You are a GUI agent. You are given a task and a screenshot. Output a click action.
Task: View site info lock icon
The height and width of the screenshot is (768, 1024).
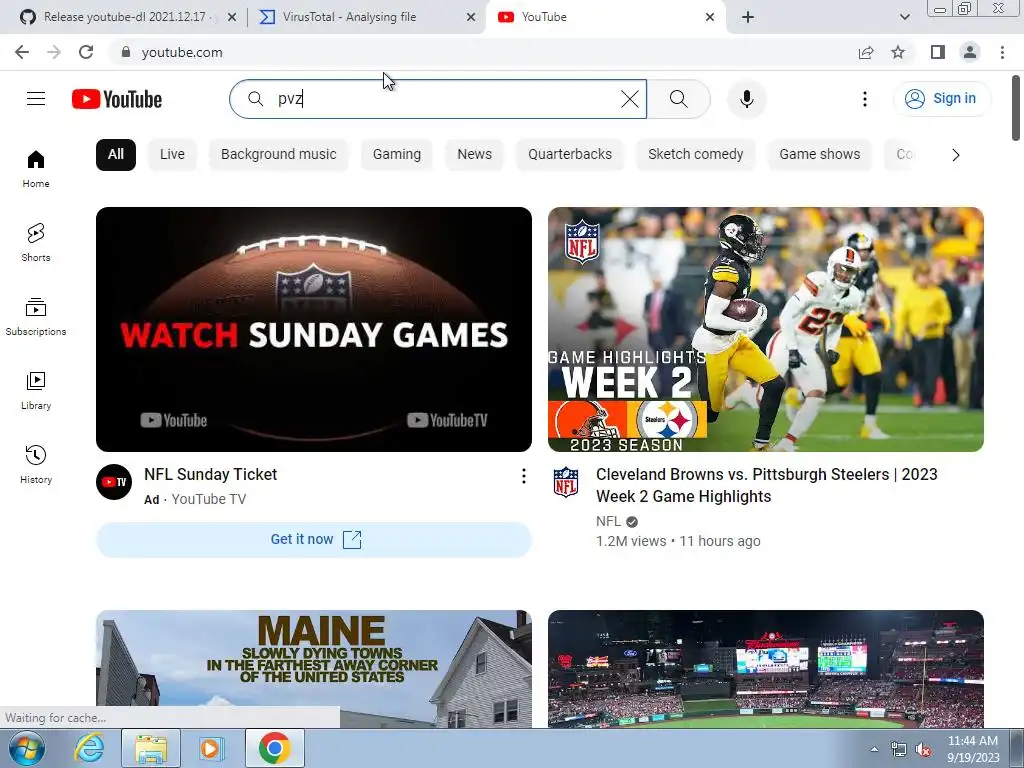(x=126, y=52)
